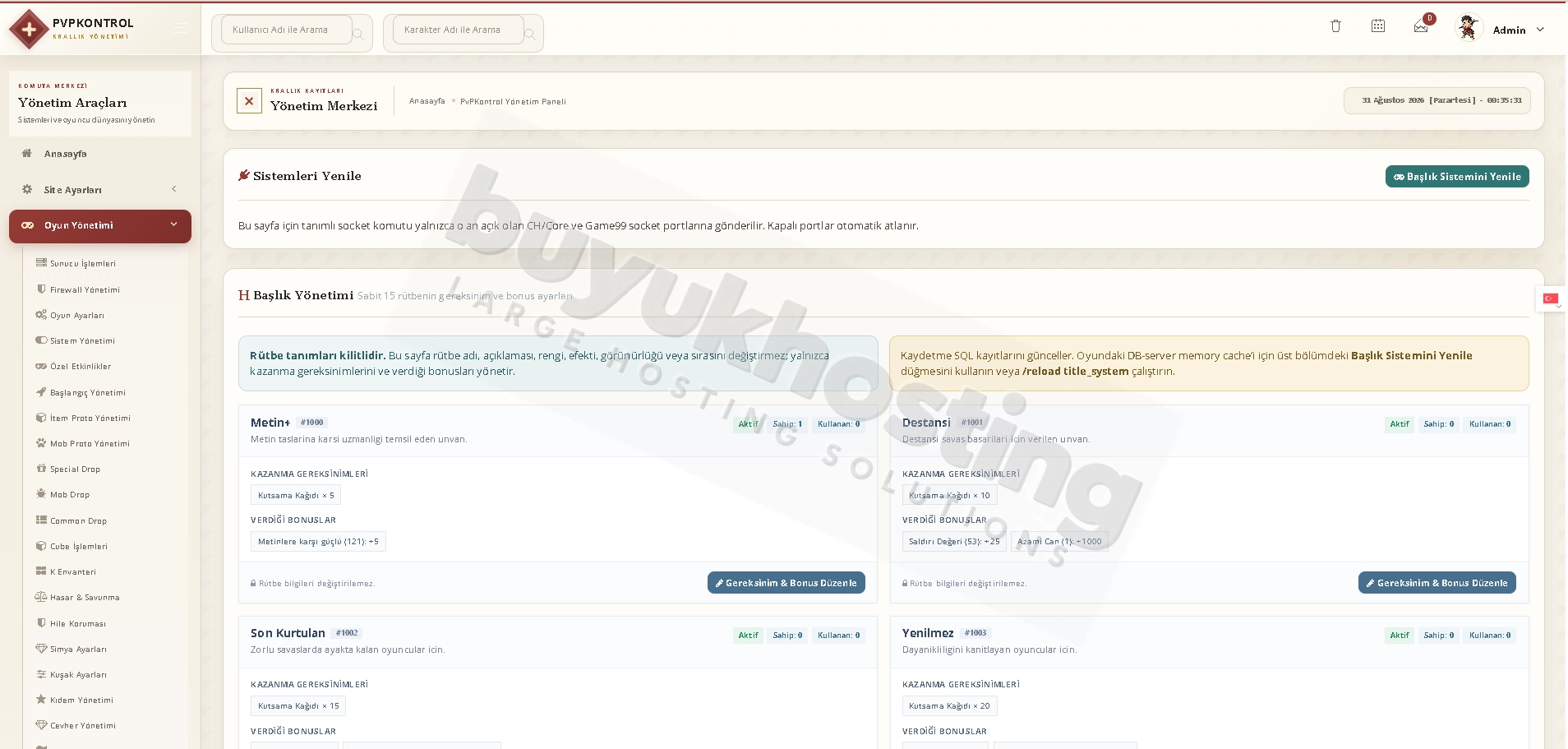The image size is (1568, 749).
Task: Click the date and time display box
Action: point(1437,100)
